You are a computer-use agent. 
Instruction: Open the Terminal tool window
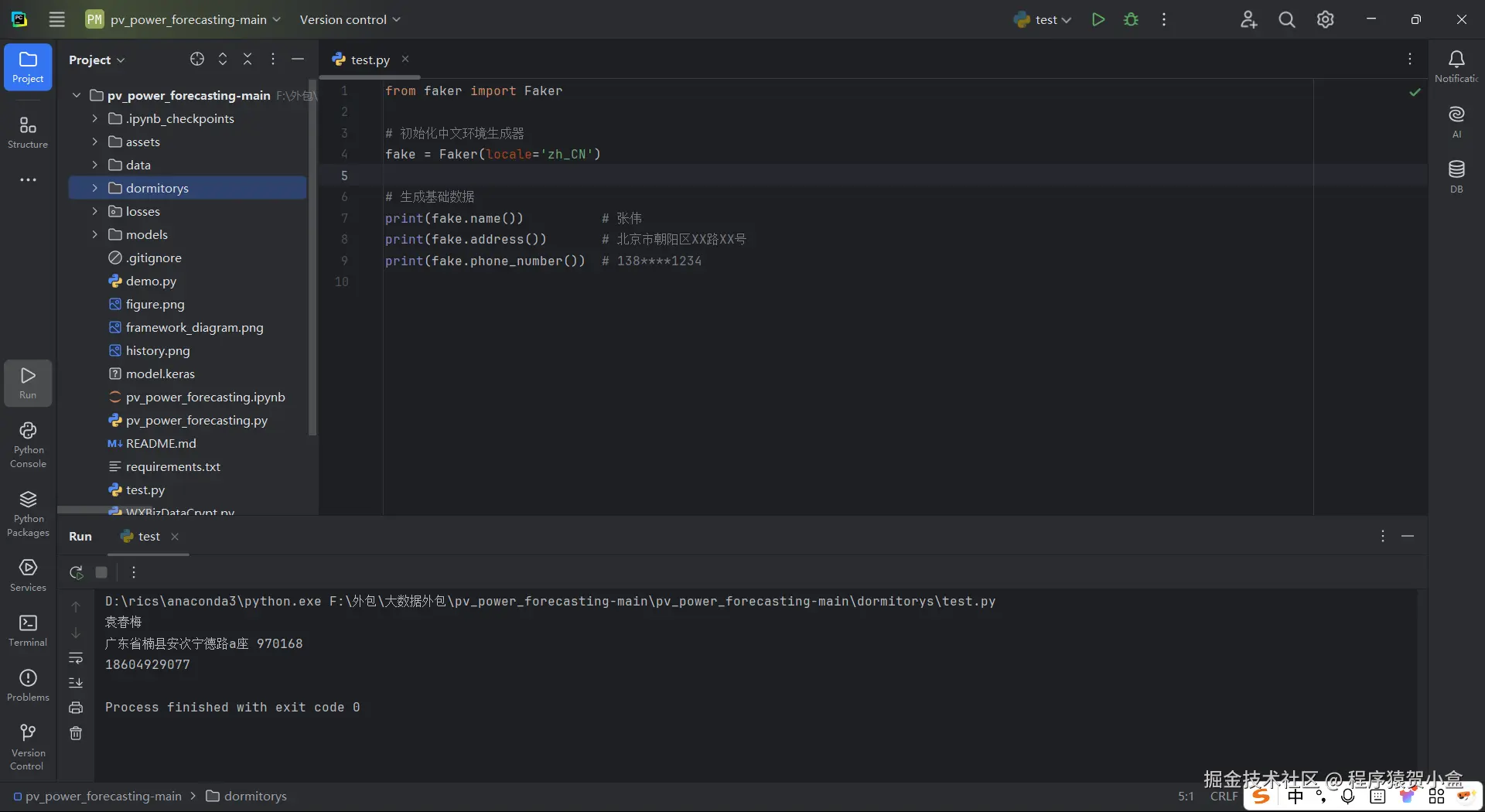click(28, 629)
